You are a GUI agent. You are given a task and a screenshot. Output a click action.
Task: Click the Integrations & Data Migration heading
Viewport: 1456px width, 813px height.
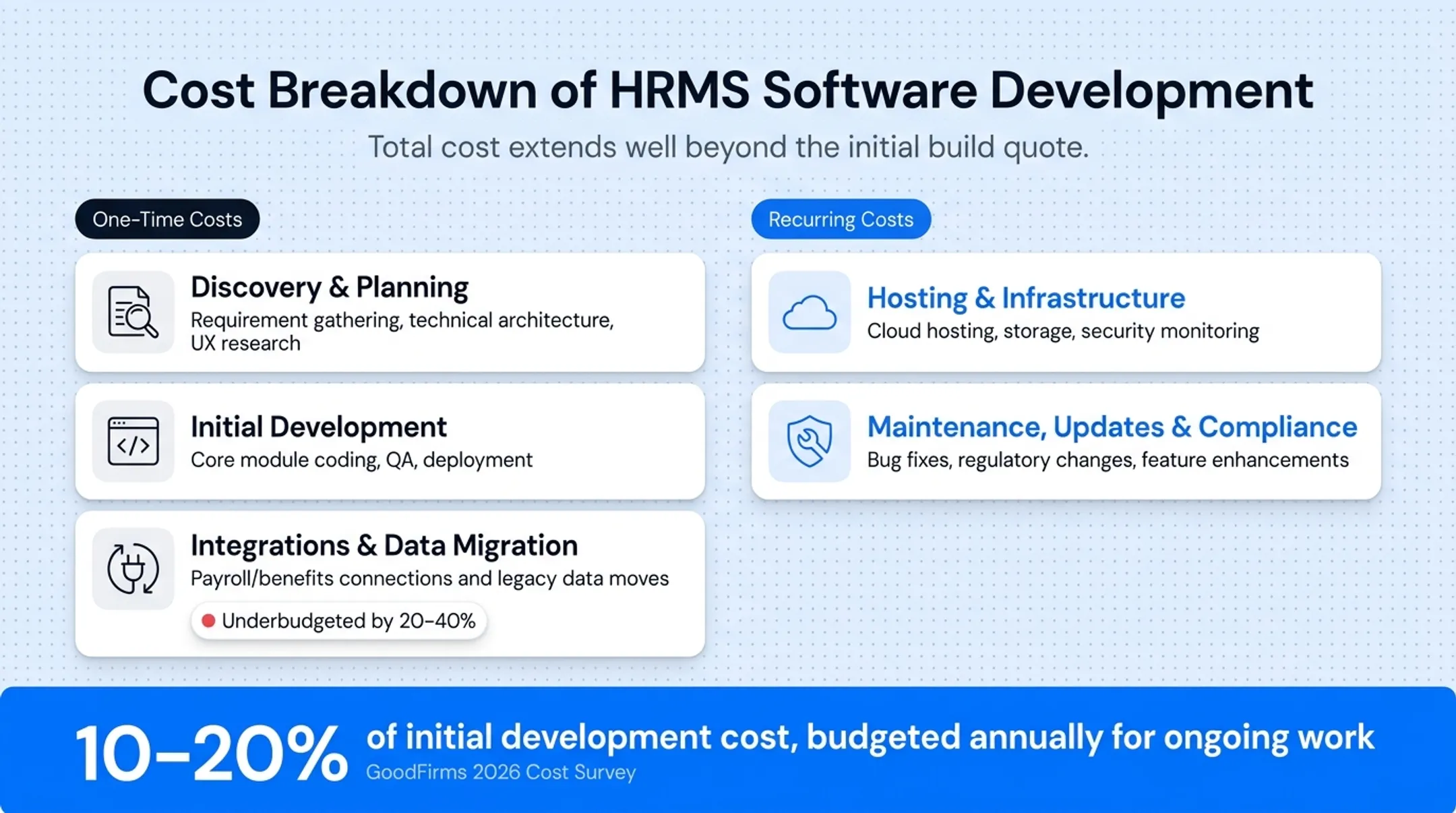(384, 545)
